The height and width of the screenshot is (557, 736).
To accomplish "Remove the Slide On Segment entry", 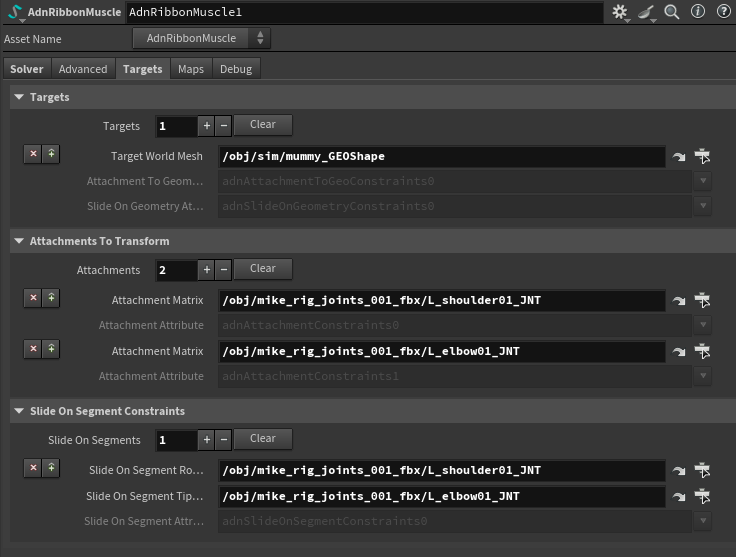I will [x=33, y=468].
